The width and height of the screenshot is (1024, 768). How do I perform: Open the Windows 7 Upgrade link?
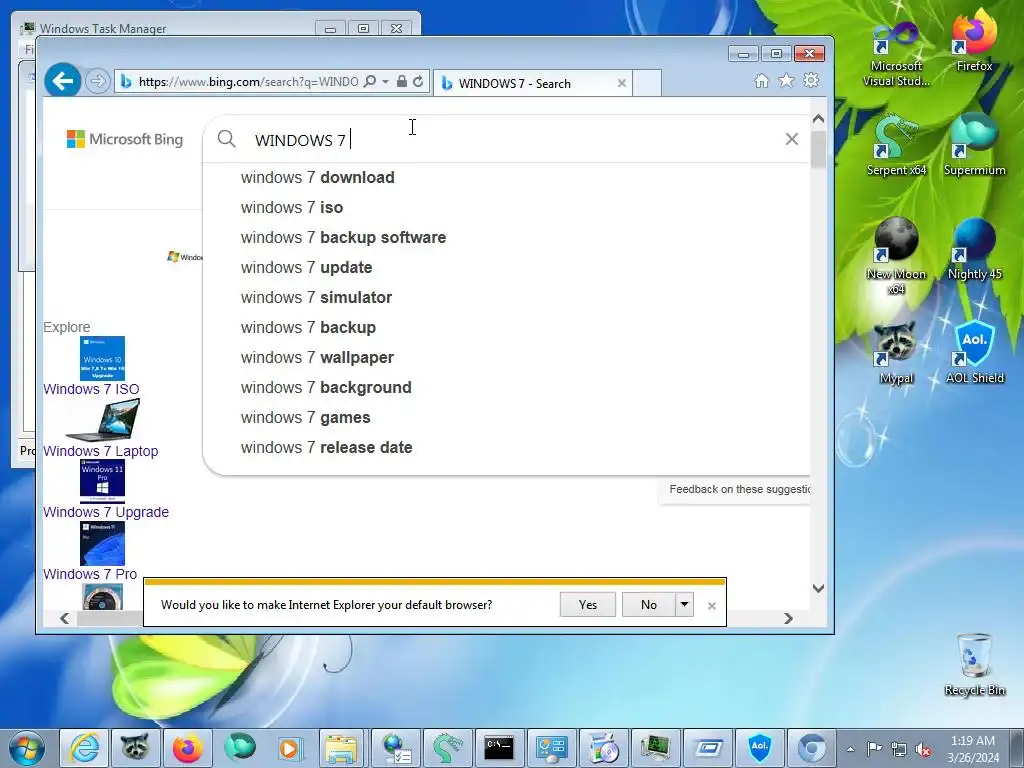click(106, 512)
